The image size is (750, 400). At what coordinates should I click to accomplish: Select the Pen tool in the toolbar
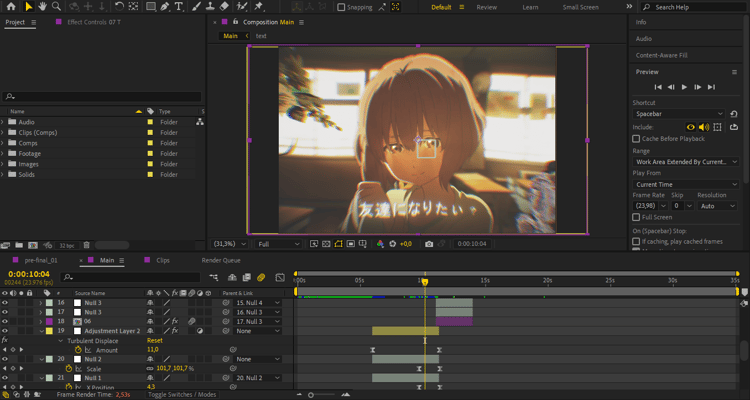(165, 7)
